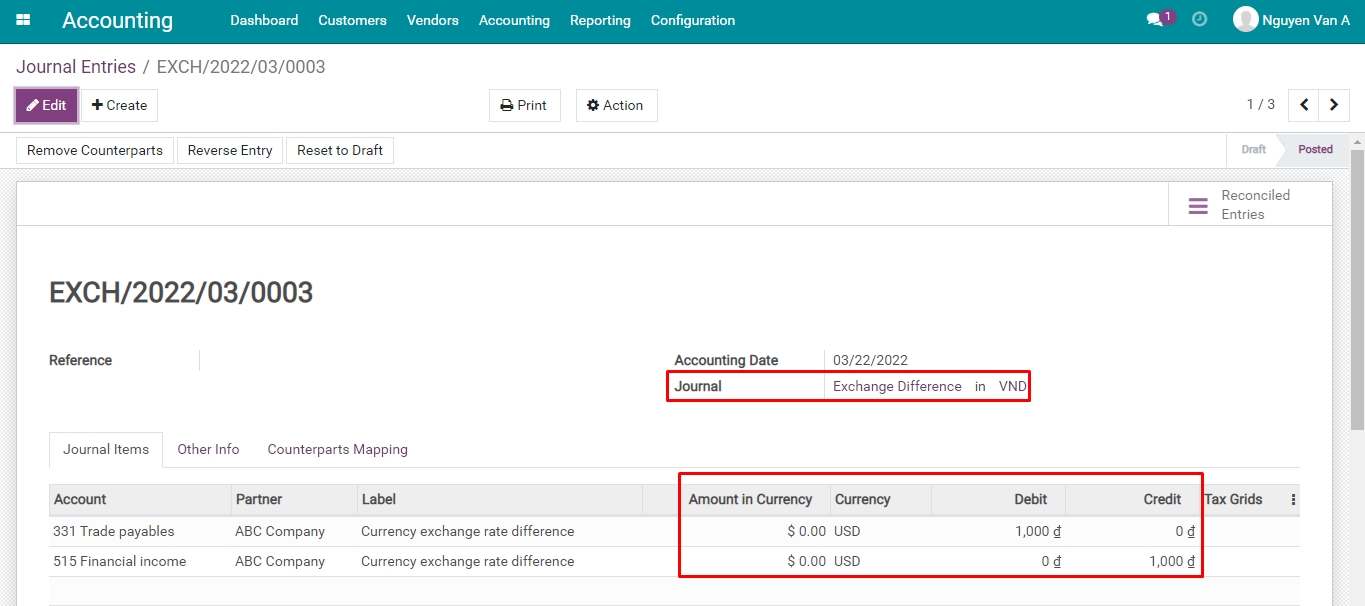Click accounting date 03/22/2022
The height and width of the screenshot is (606, 1365).
coord(870,360)
